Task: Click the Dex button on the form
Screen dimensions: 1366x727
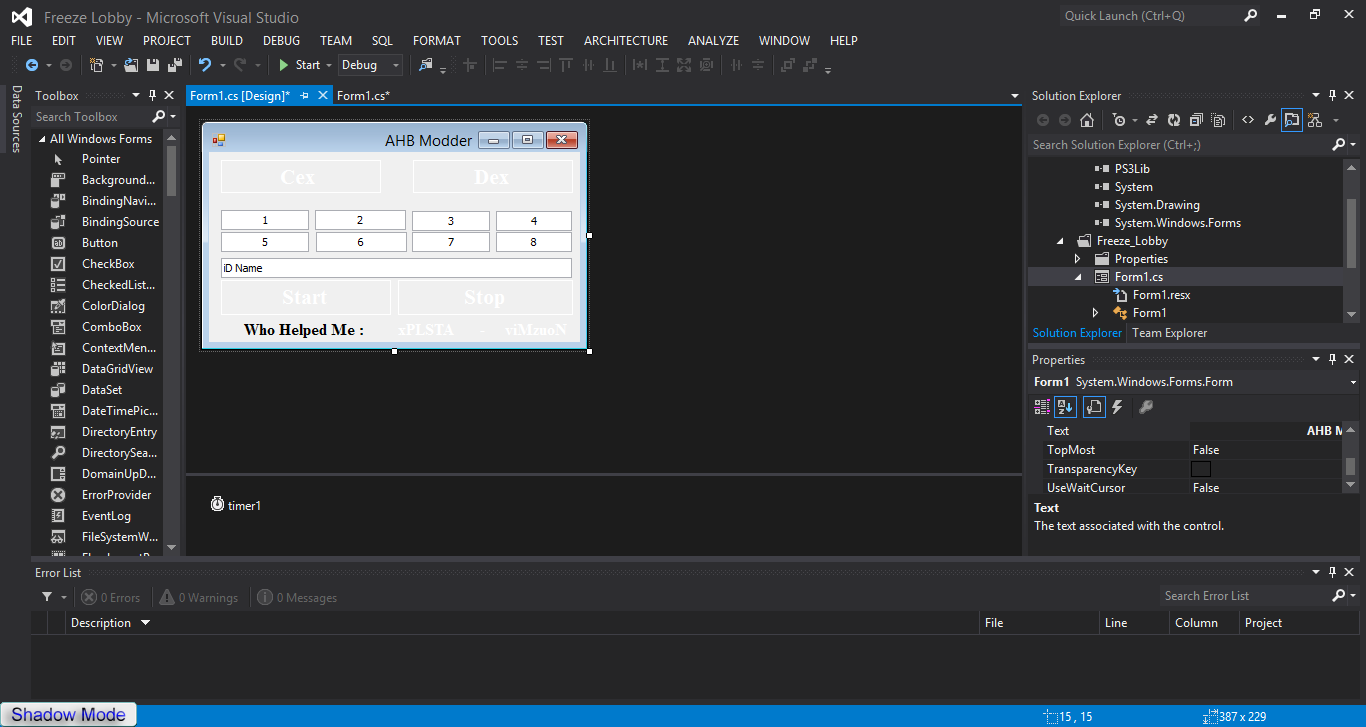Action: (492, 177)
